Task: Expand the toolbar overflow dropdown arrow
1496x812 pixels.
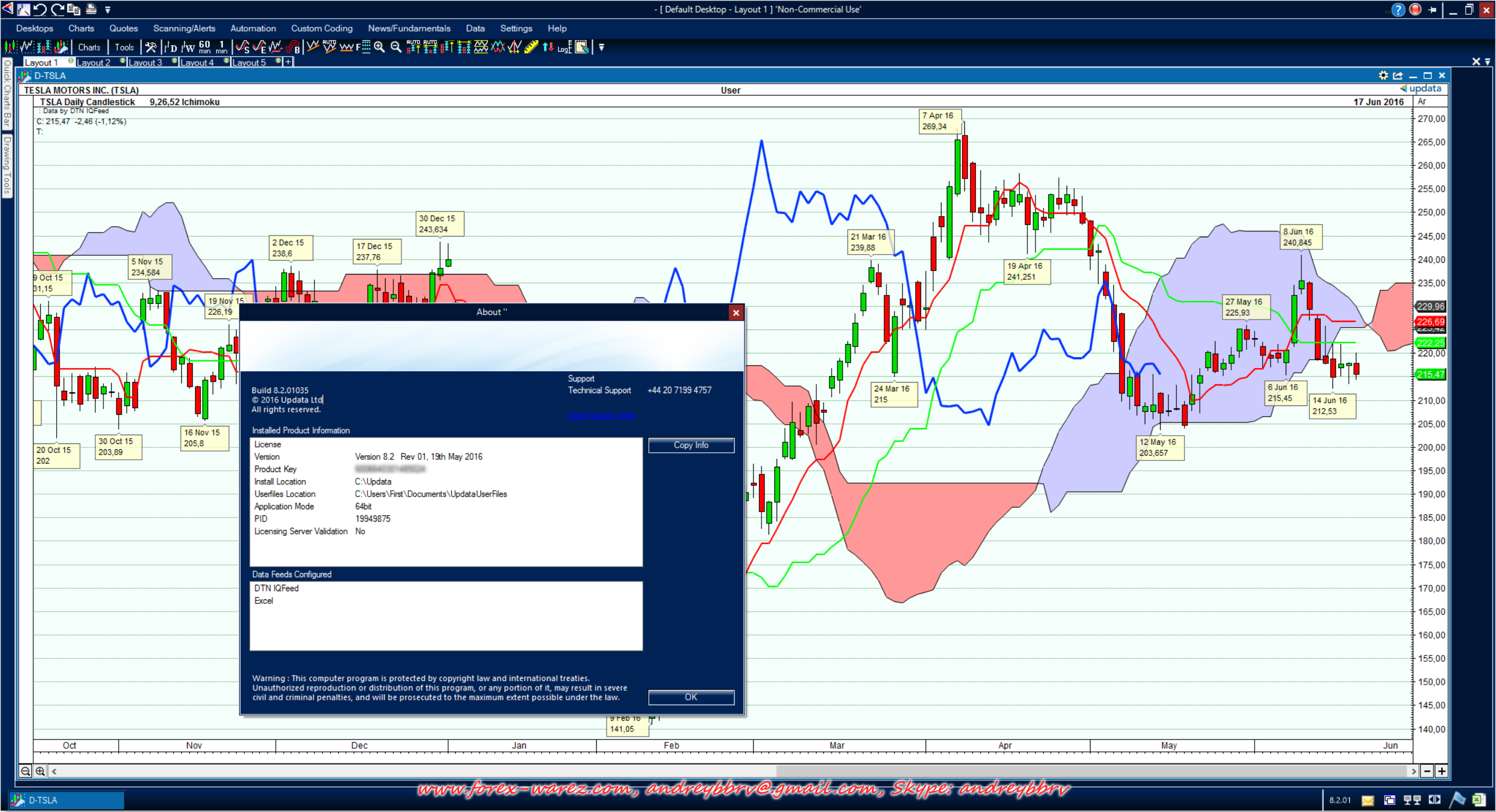Action: tap(601, 47)
